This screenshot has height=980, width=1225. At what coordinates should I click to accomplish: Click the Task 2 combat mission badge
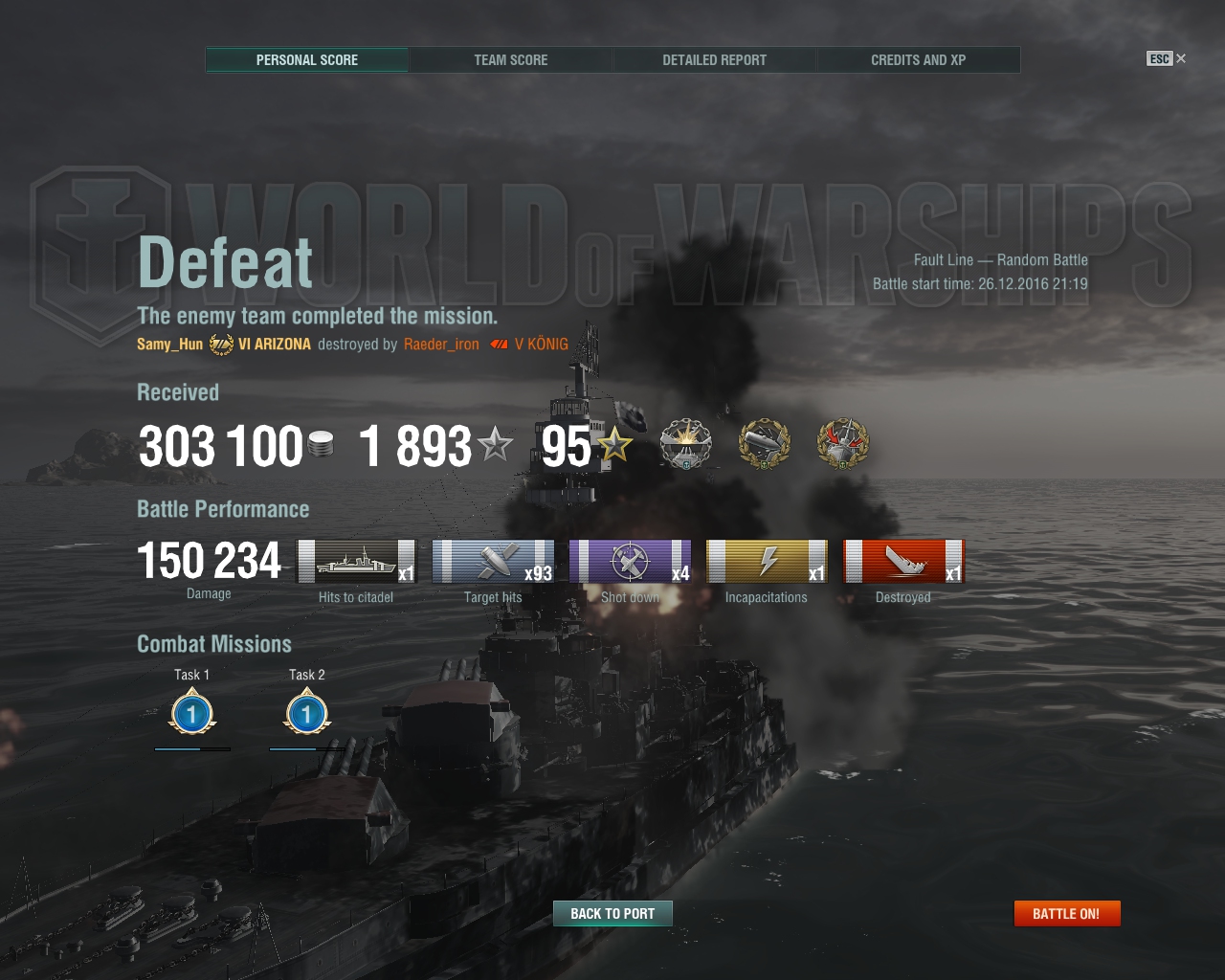point(307,714)
